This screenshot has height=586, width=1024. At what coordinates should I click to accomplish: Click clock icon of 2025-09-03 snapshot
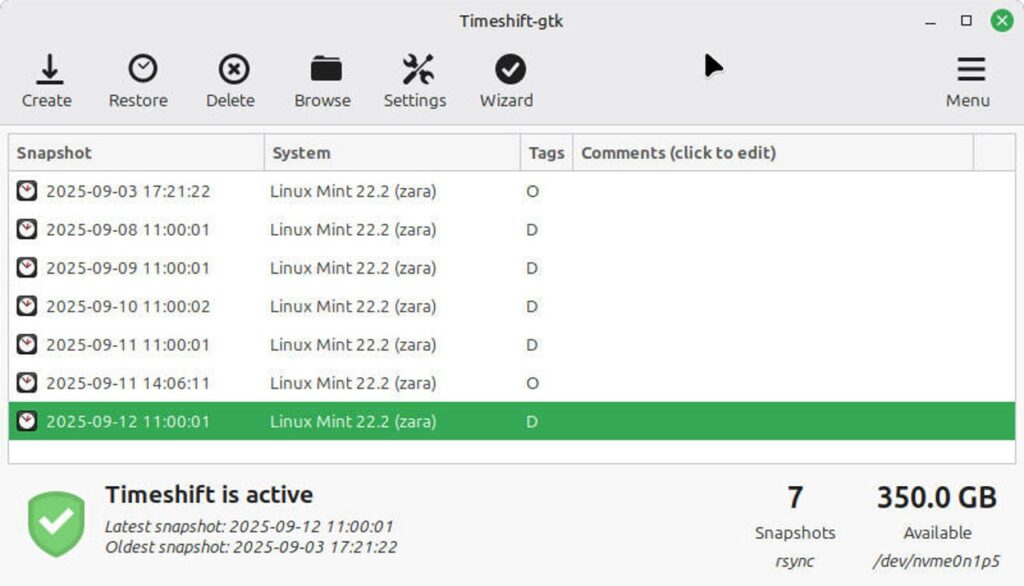click(27, 191)
